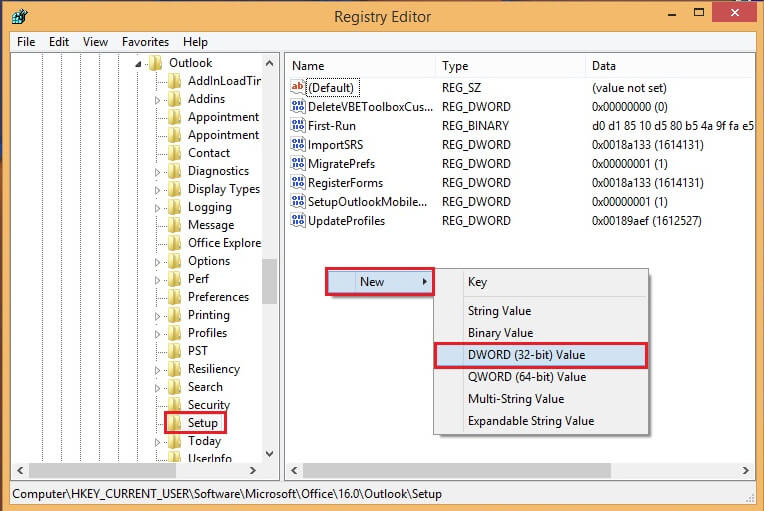This screenshot has height=511, width=764.
Task: Click the DeleteVBEToolboxCus... DWORD icon
Action: [298, 107]
